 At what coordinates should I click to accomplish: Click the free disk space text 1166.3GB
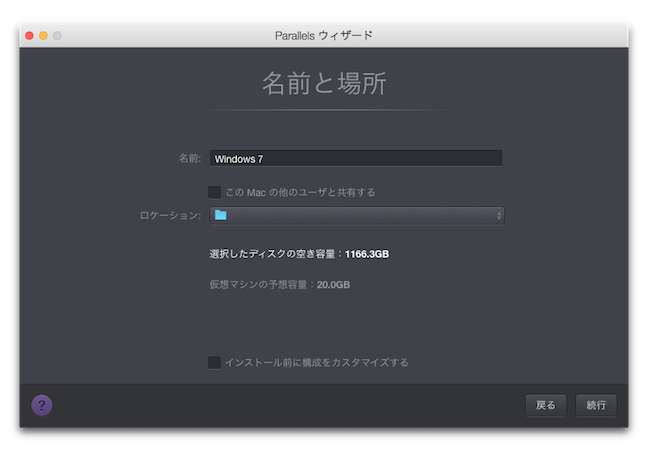pos(367,254)
